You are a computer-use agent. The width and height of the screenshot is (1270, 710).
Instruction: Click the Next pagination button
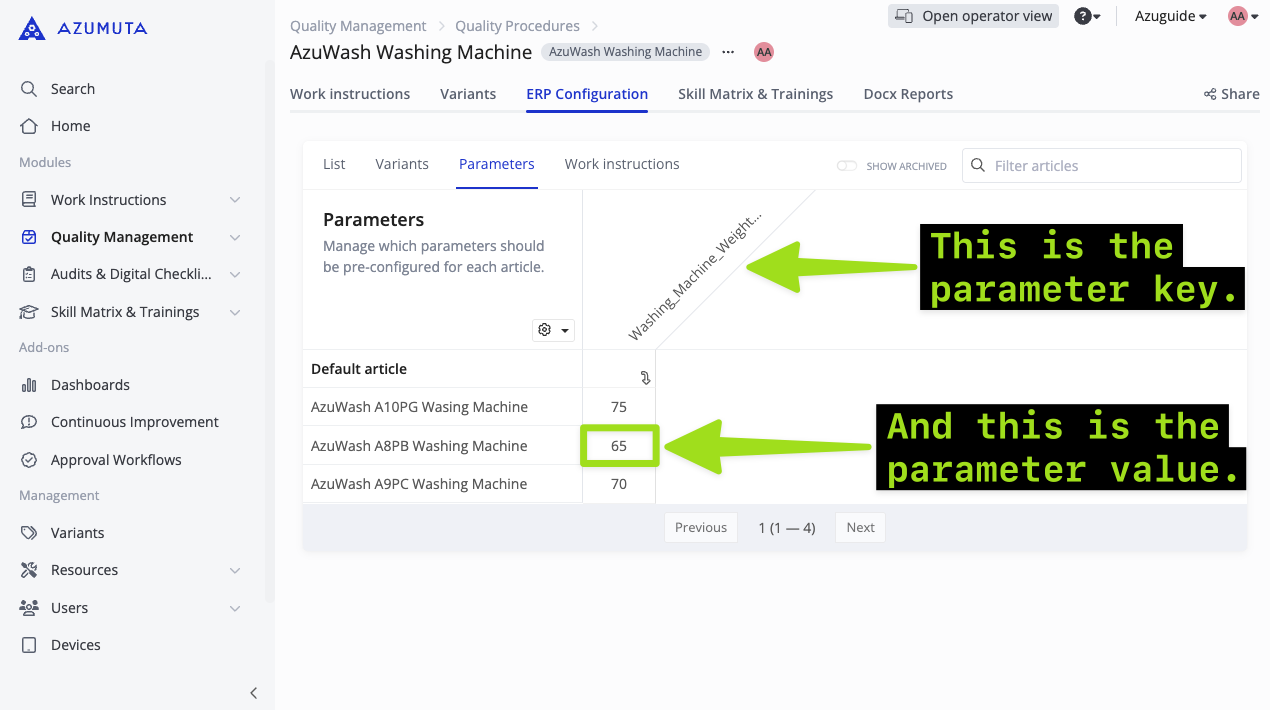click(859, 527)
